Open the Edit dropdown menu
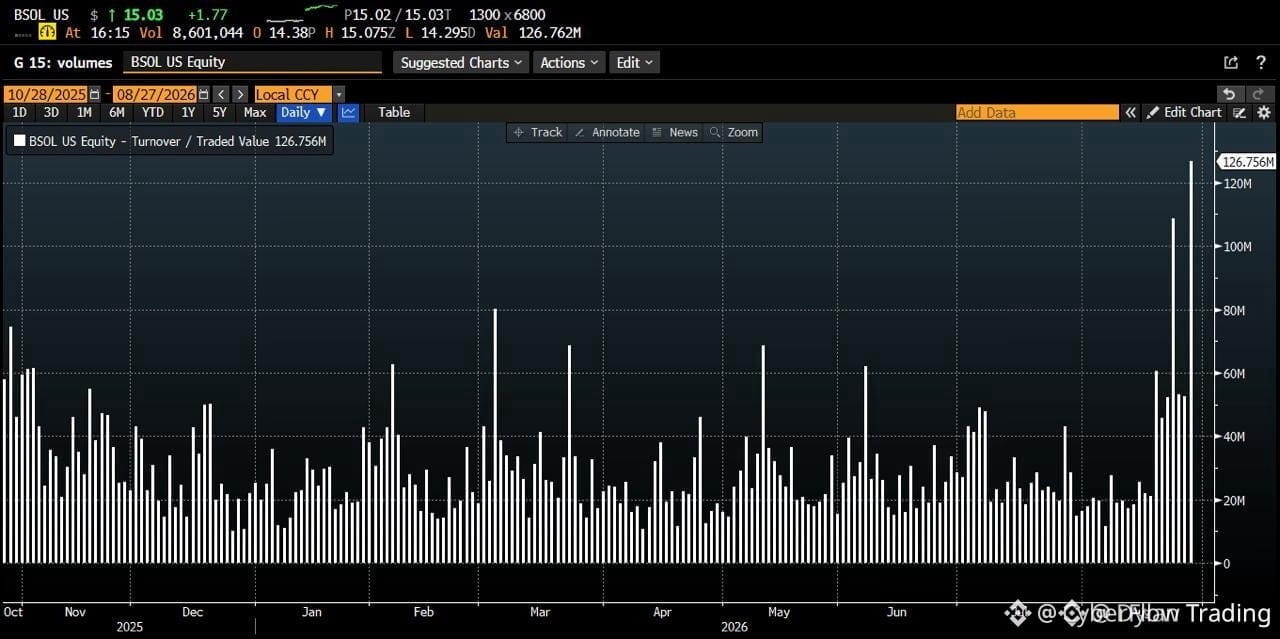Viewport: 1280px width, 639px height. click(634, 62)
